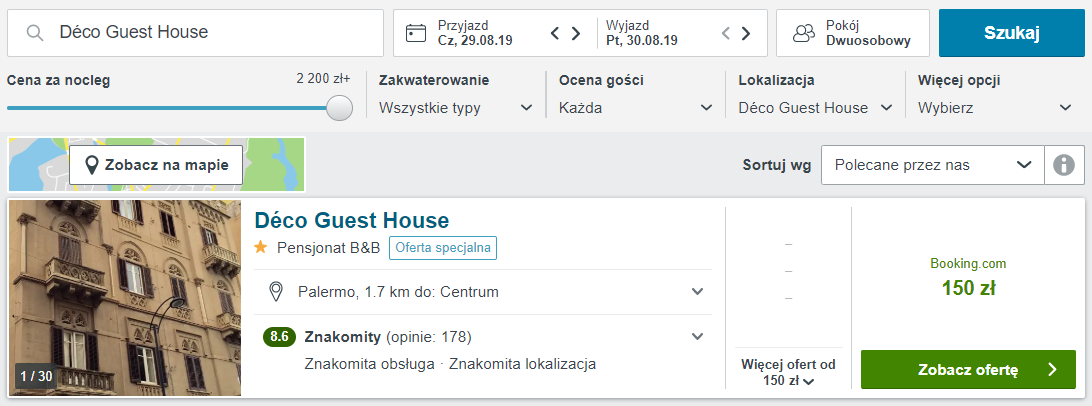
Task: Click the guests room type icon
Action: tap(804, 33)
